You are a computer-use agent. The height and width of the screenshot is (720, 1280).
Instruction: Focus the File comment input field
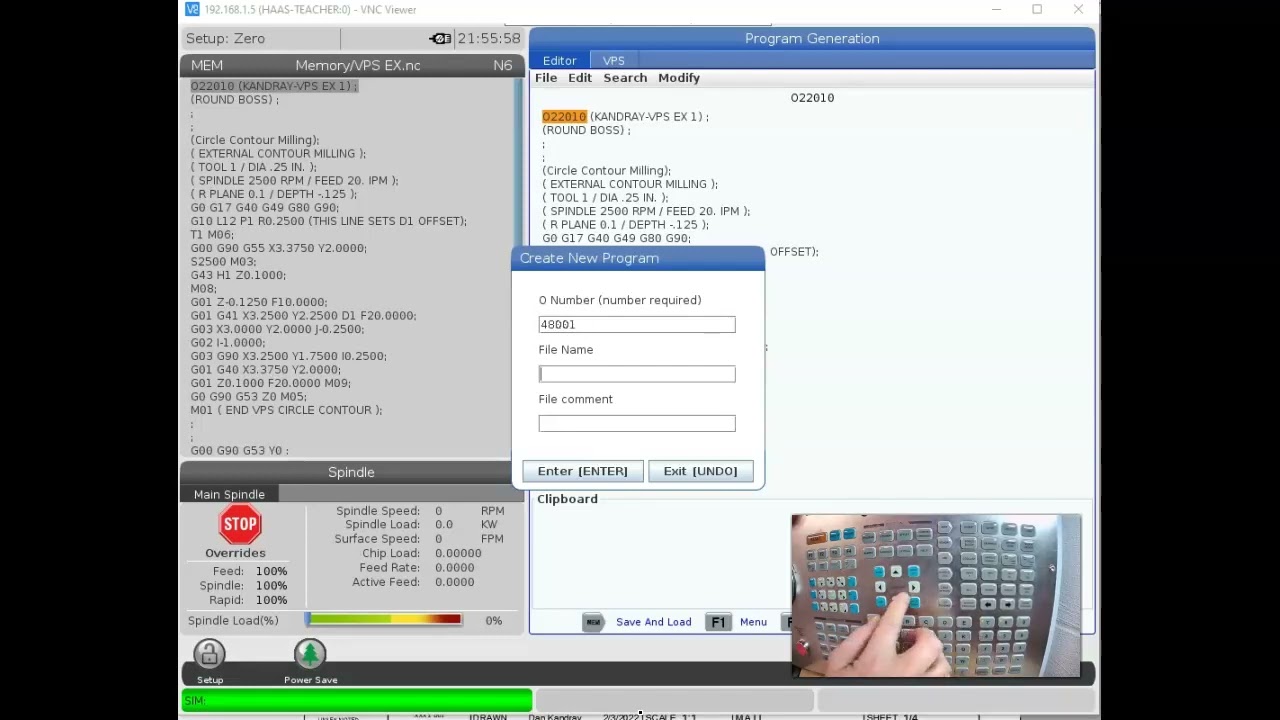[x=637, y=423]
